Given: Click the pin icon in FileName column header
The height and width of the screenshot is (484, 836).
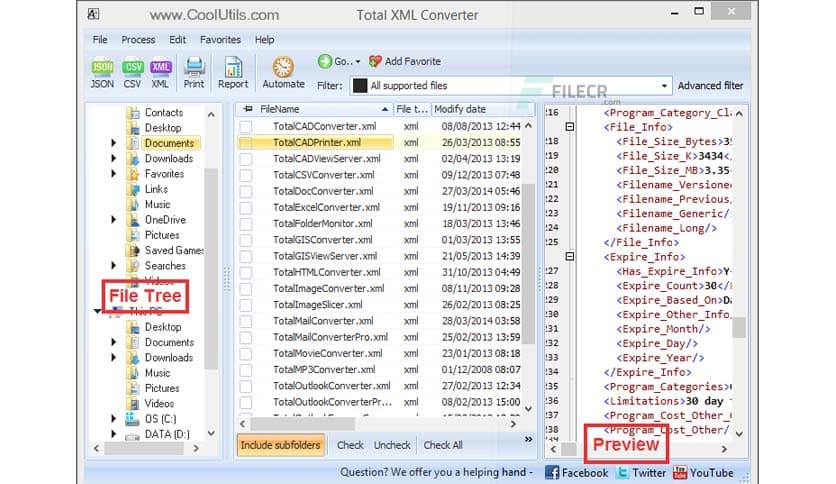Looking at the screenshot, I should pos(248,109).
